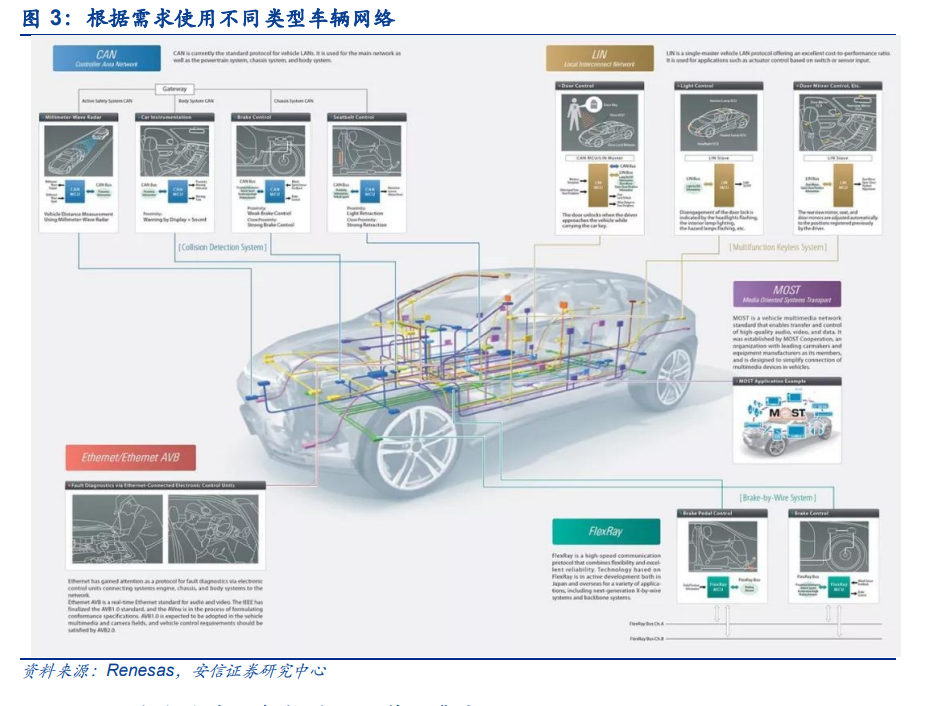This screenshot has width=944, height=706.
Task: Click the 'Light Retraction' caption
Action: click(x=365, y=214)
